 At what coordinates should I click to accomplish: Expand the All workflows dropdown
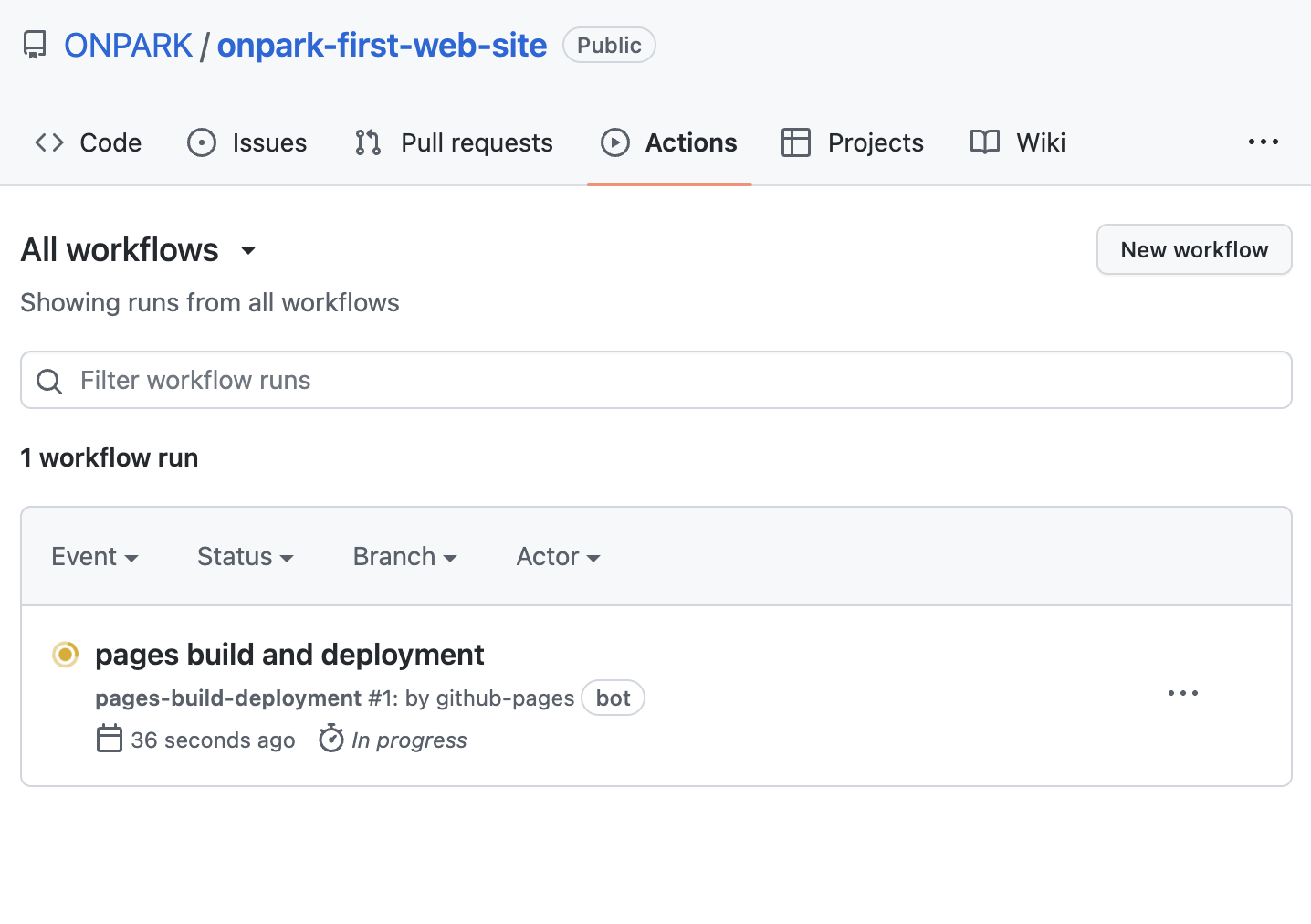click(x=138, y=250)
